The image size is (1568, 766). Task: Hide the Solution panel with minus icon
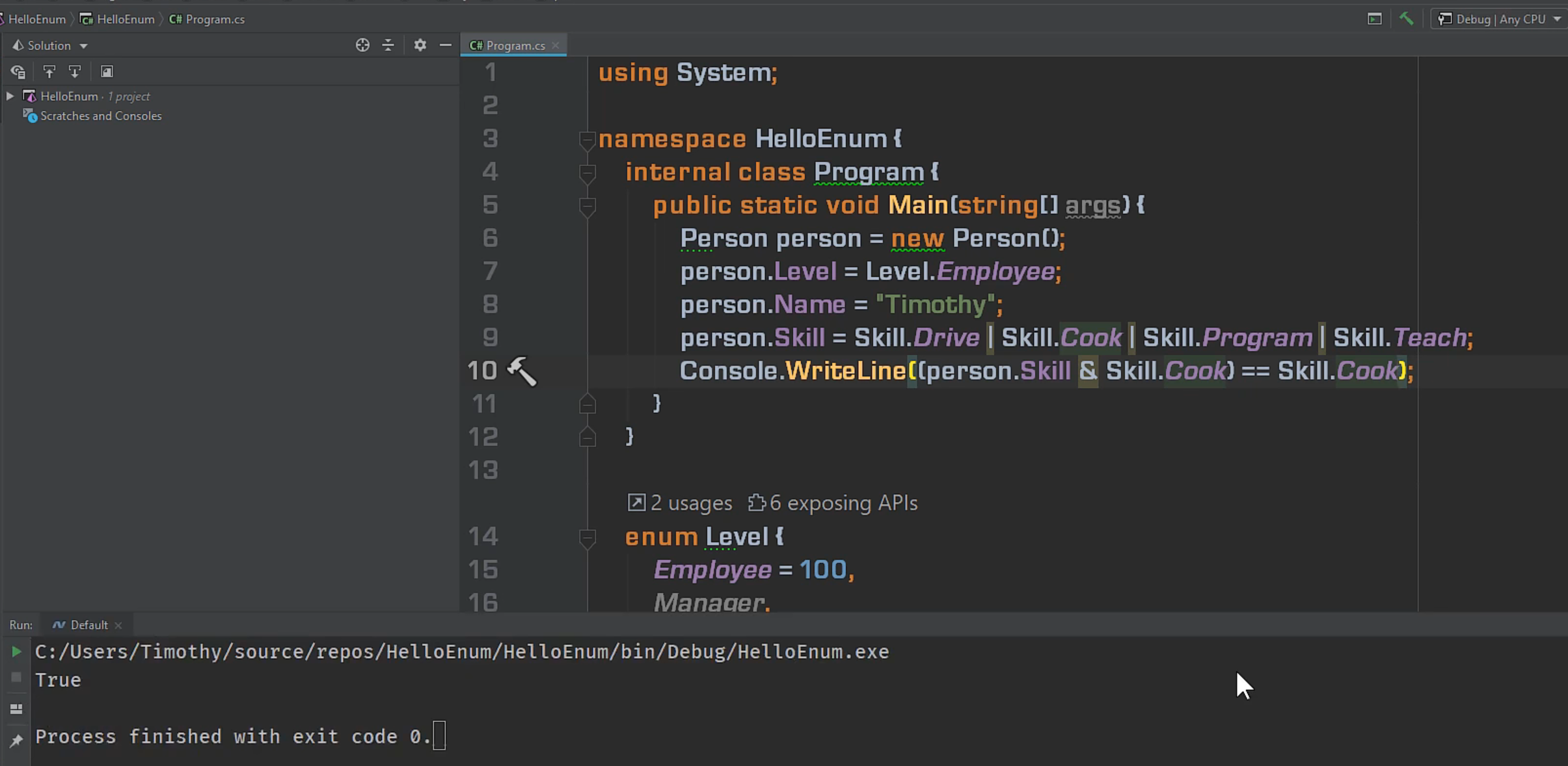[446, 45]
